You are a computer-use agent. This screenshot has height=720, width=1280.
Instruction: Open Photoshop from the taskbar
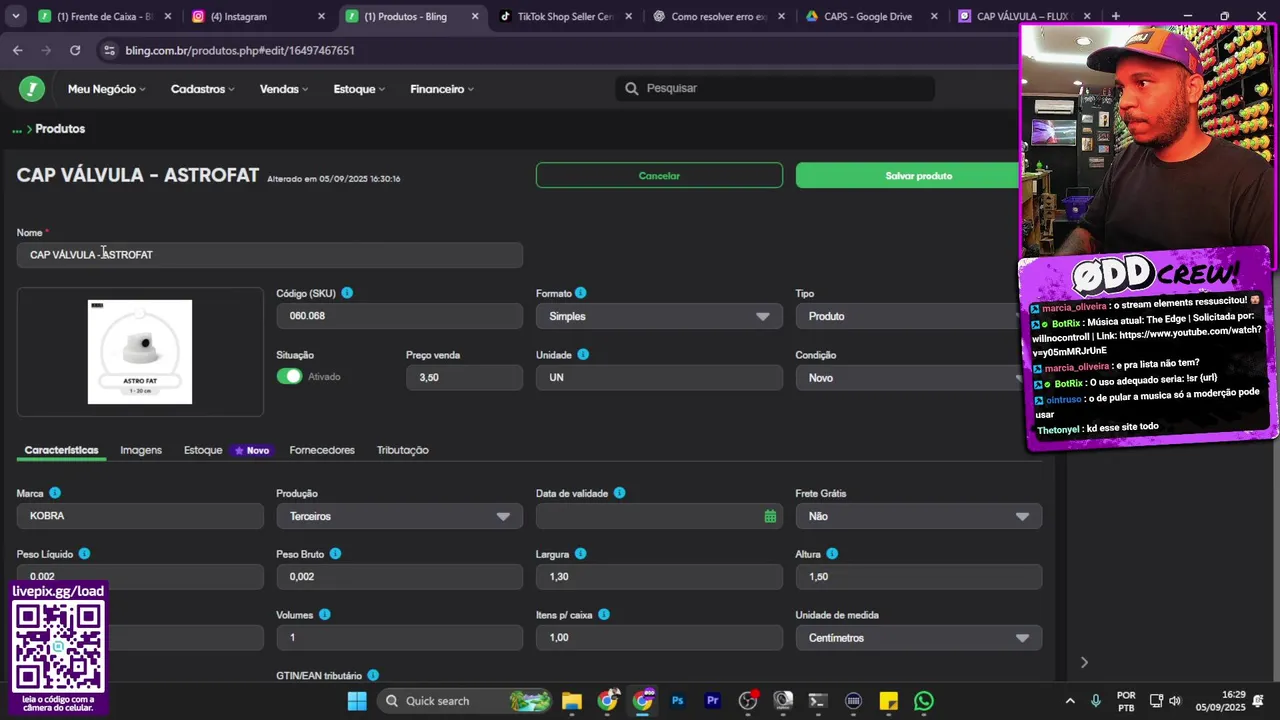click(678, 701)
